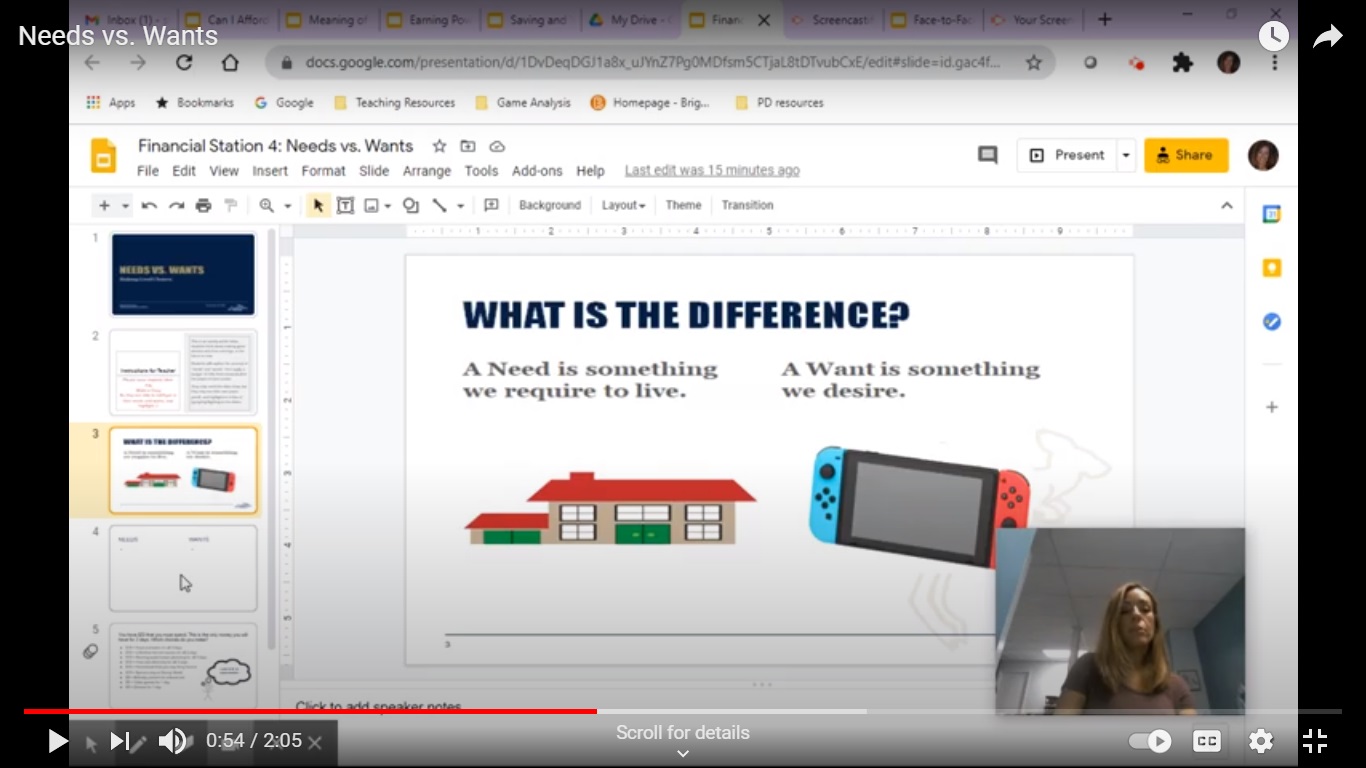Open Google Calendar from the side panel

1272,214
